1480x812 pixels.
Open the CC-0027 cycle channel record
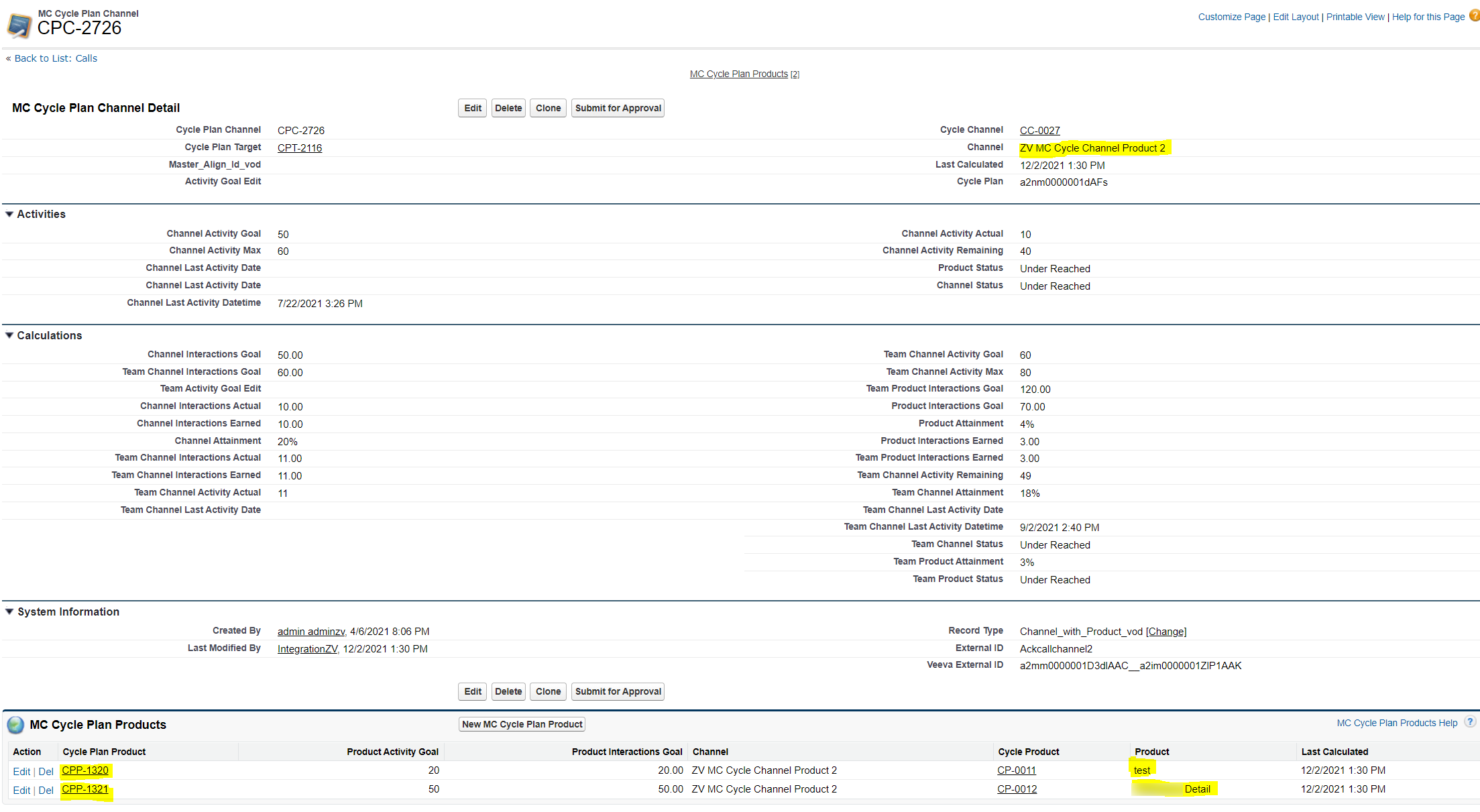1039,129
